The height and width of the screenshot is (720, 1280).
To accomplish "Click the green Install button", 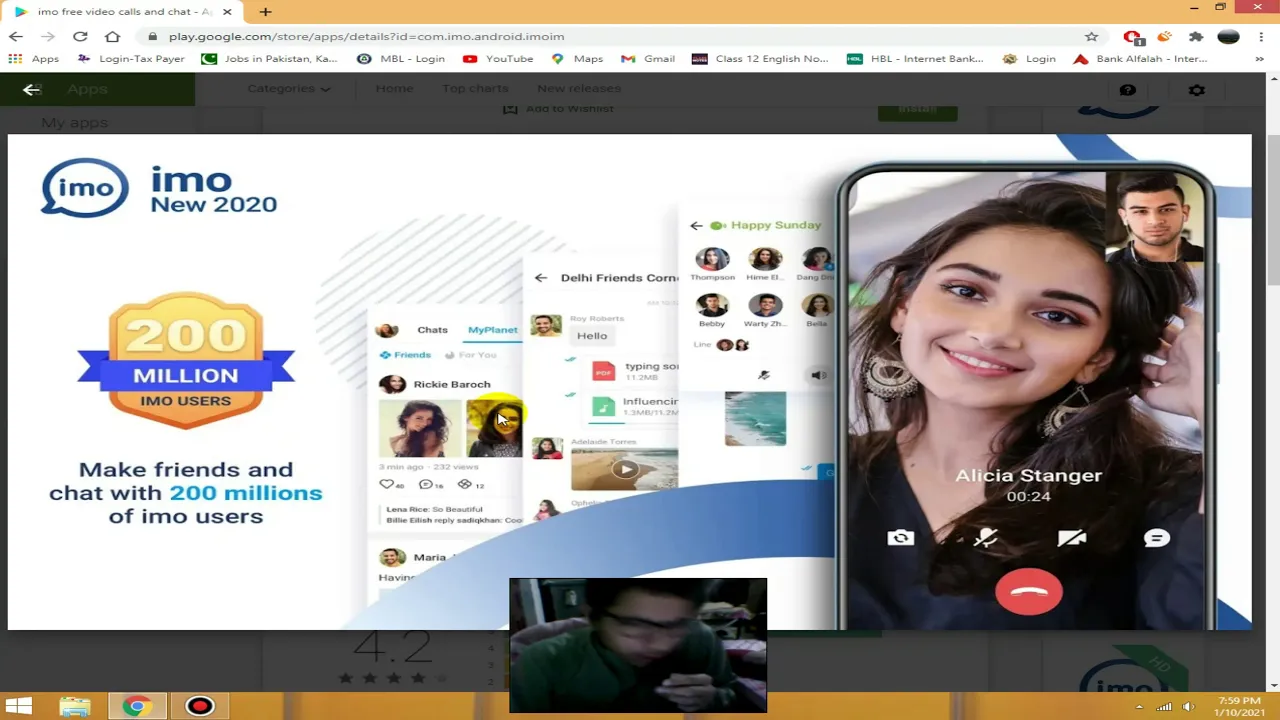I will (917, 109).
